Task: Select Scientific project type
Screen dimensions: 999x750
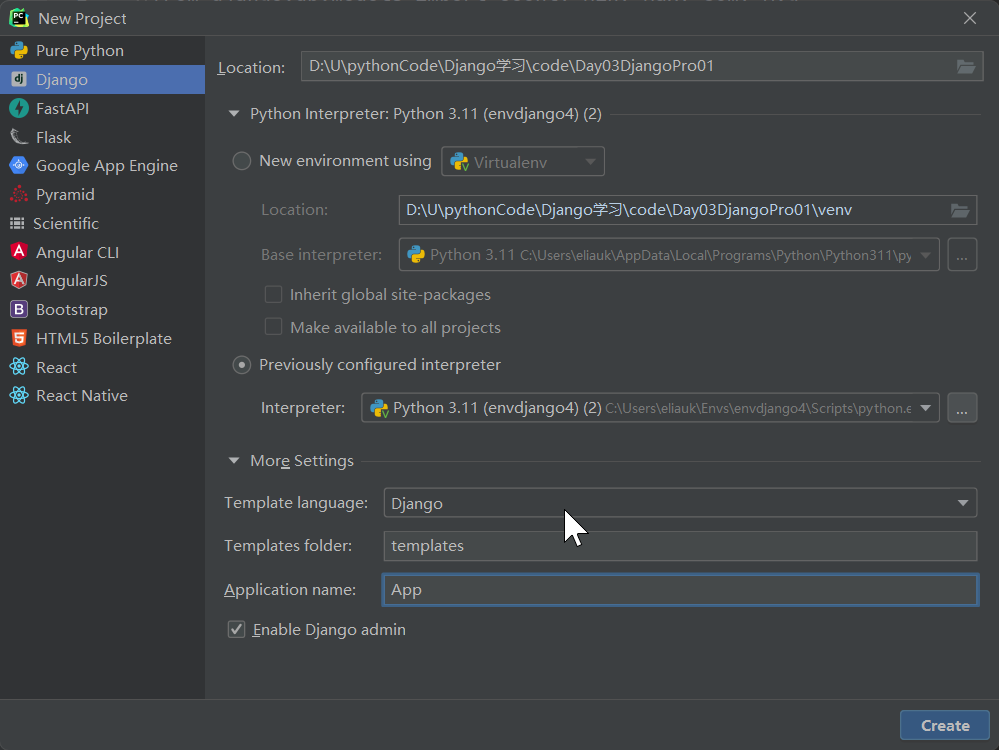Action: pos(102,223)
